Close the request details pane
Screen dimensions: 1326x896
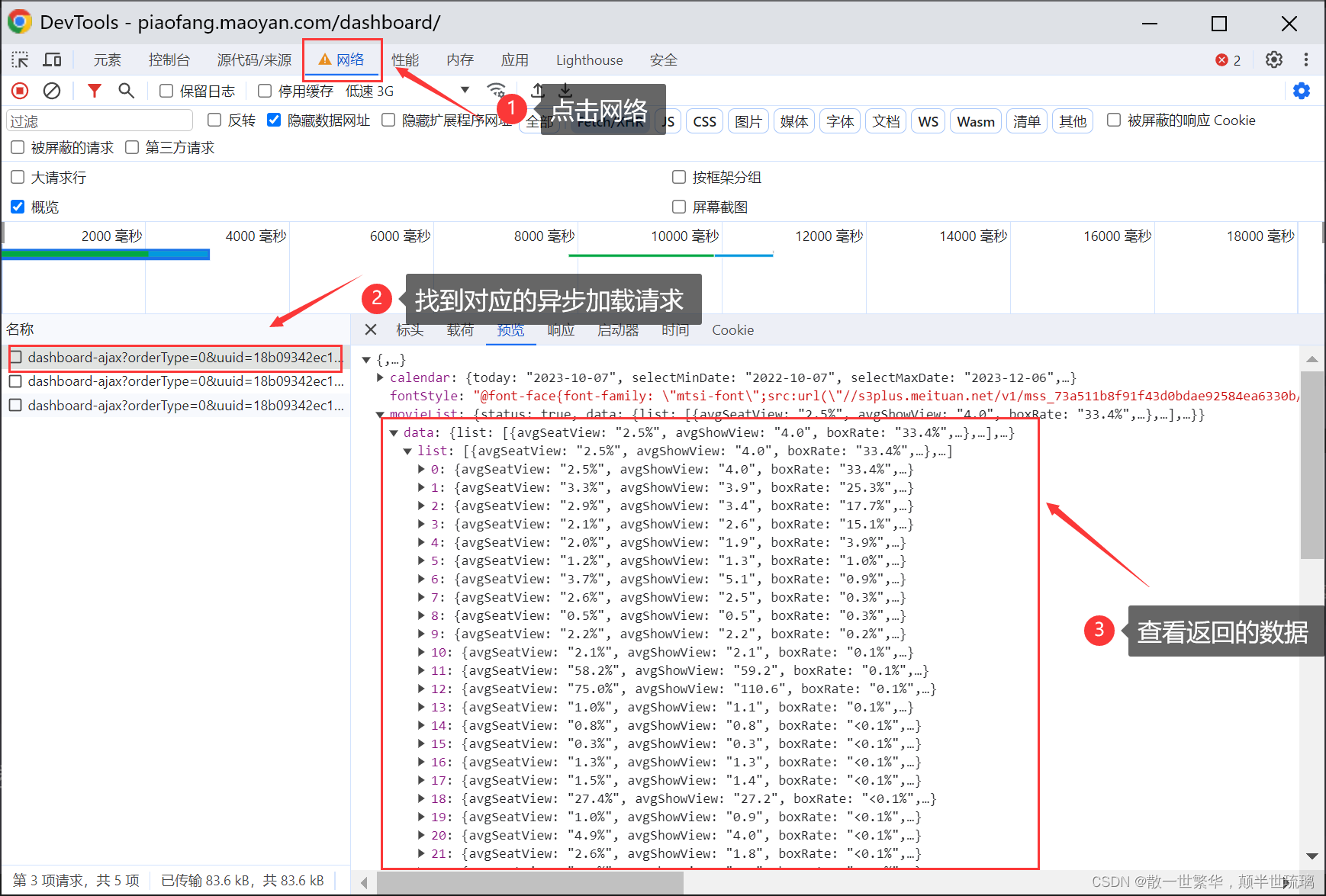371,329
